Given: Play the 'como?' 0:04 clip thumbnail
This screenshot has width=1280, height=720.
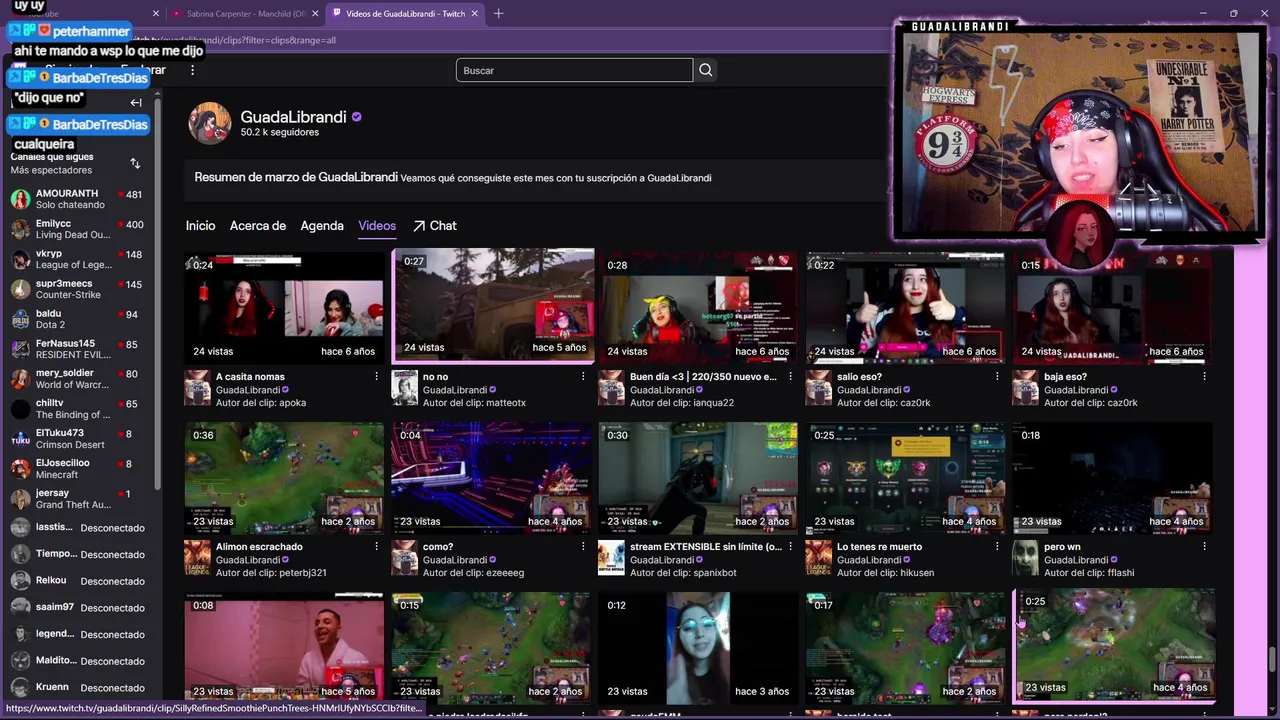Looking at the screenshot, I should tap(491, 478).
